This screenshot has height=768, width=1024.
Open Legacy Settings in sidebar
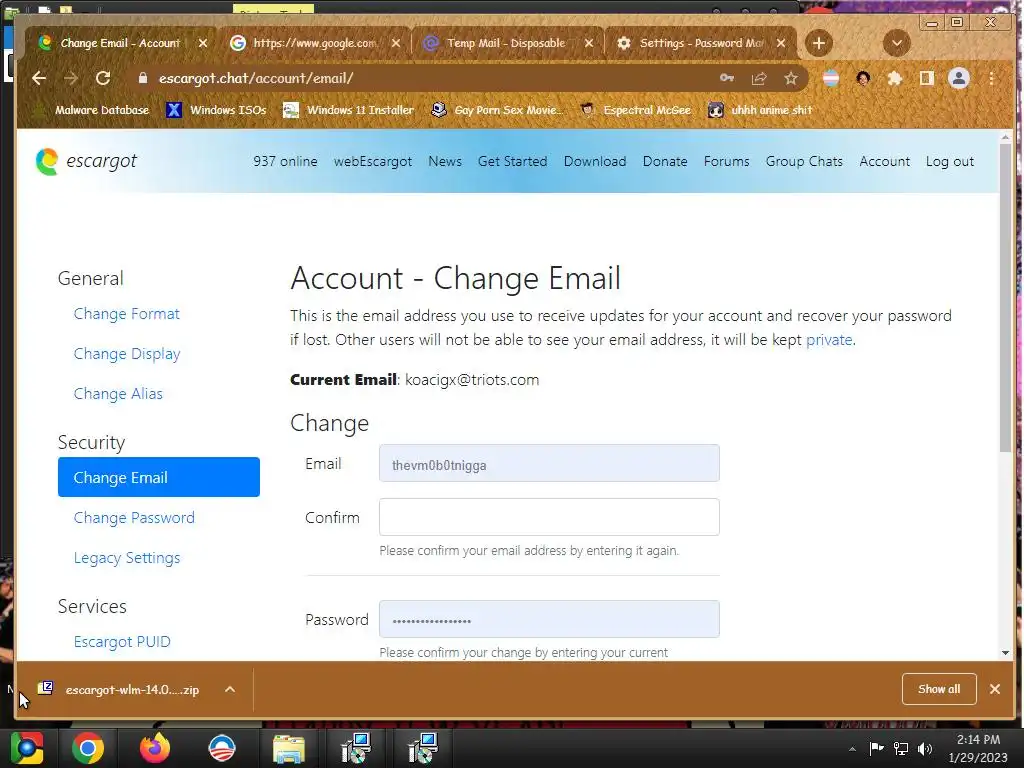click(127, 558)
